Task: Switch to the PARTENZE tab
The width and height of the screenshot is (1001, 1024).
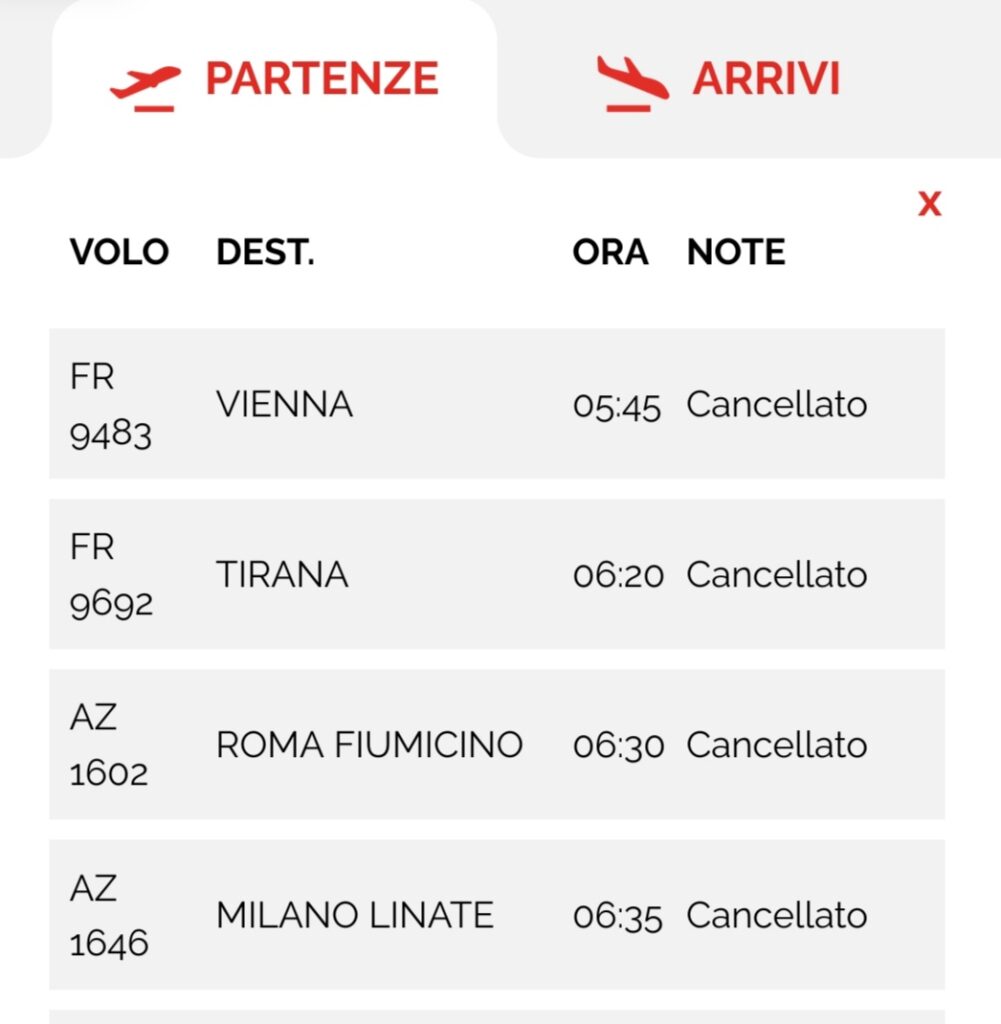Action: pyautogui.click(x=274, y=79)
